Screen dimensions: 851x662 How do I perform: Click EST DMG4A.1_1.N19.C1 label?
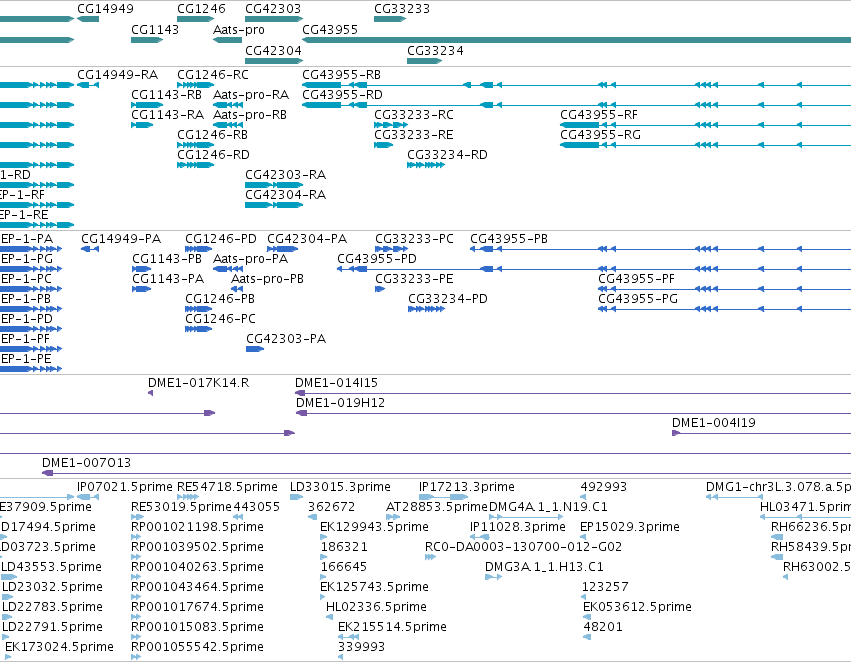pyautogui.click(x=548, y=507)
